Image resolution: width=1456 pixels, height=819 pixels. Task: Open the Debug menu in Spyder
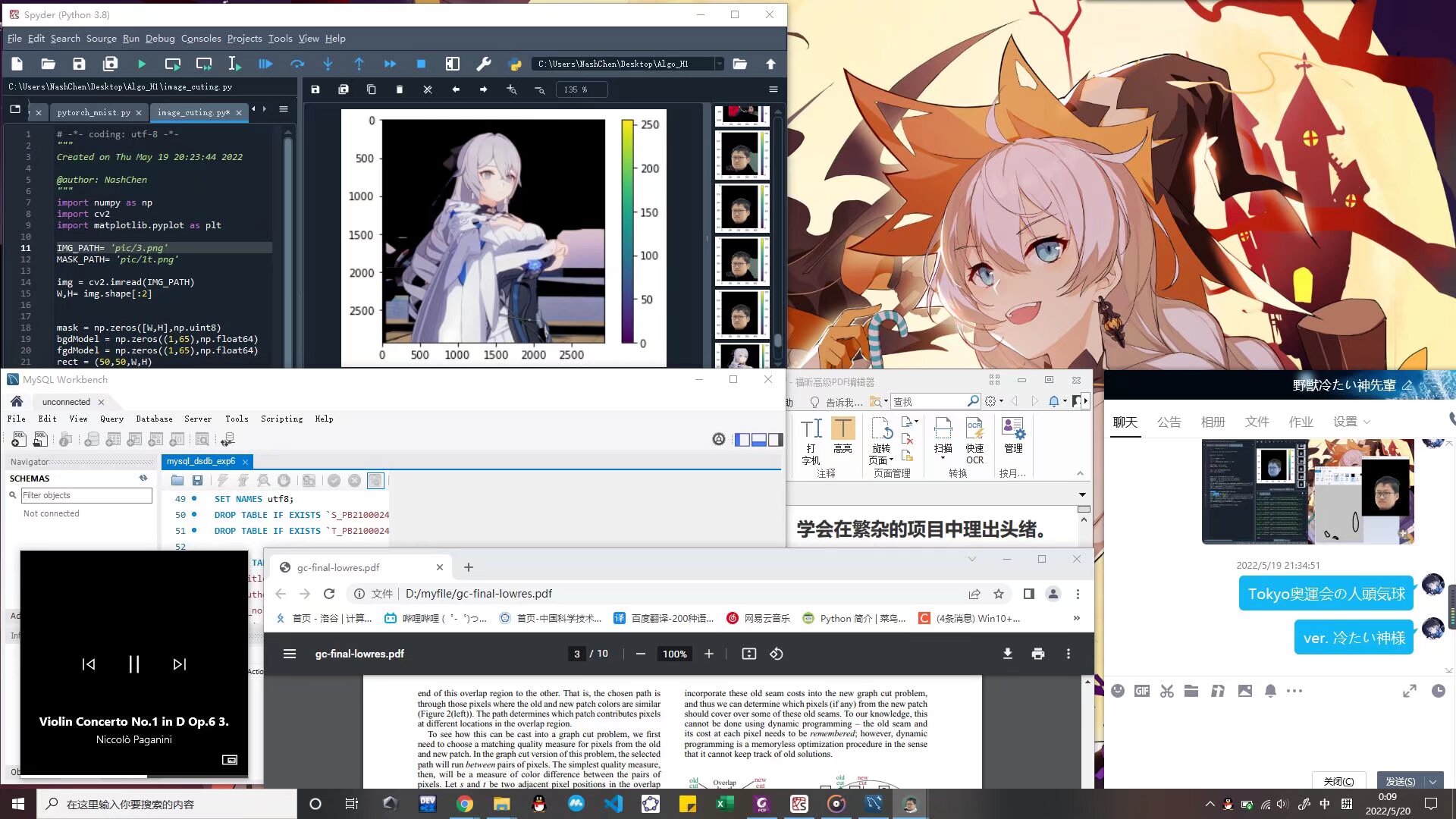pos(160,39)
